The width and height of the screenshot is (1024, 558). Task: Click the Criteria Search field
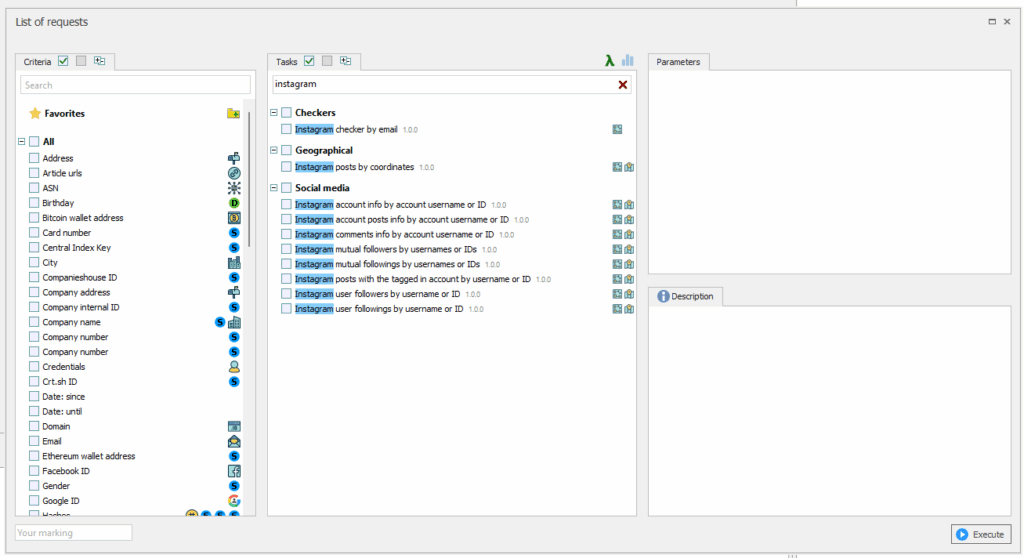coord(135,85)
